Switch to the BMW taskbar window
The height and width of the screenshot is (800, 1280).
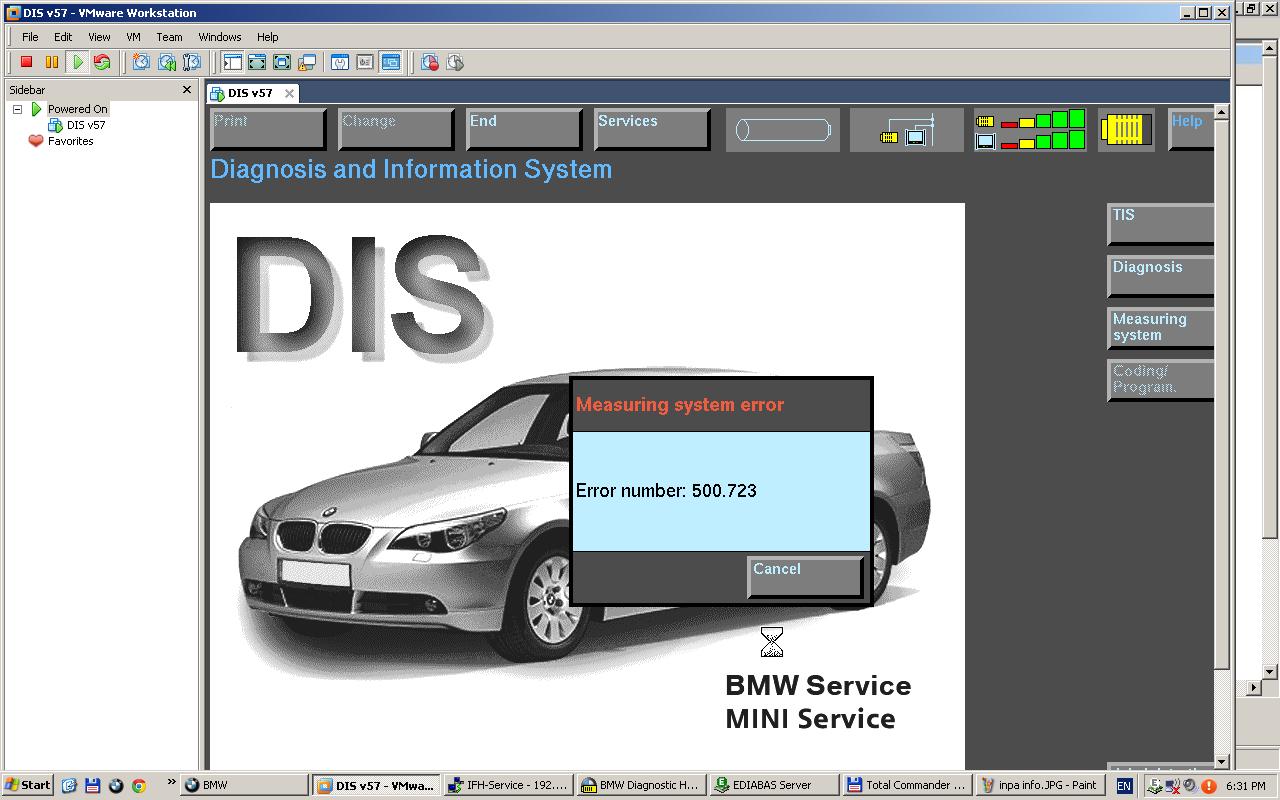tap(244, 785)
